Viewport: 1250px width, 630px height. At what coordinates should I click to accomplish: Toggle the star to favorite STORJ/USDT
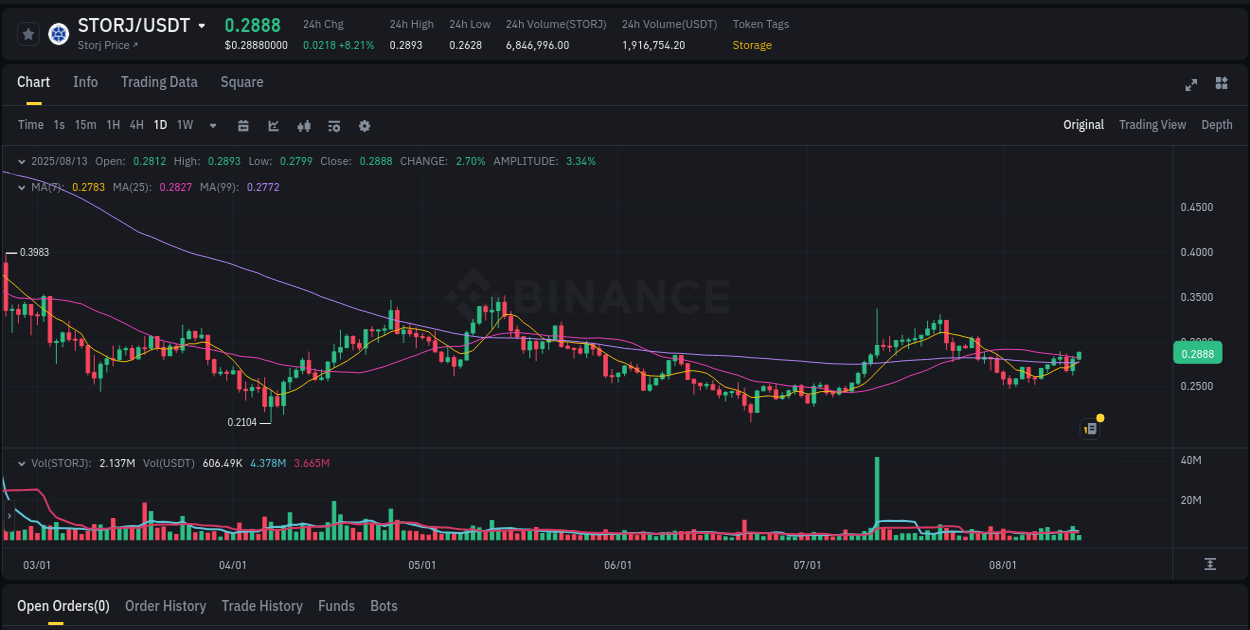pyautogui.click(x=28, y=33)
